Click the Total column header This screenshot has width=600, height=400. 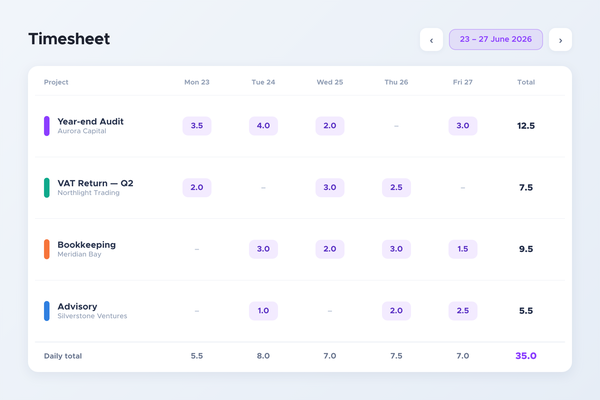(x=526, y=82)
